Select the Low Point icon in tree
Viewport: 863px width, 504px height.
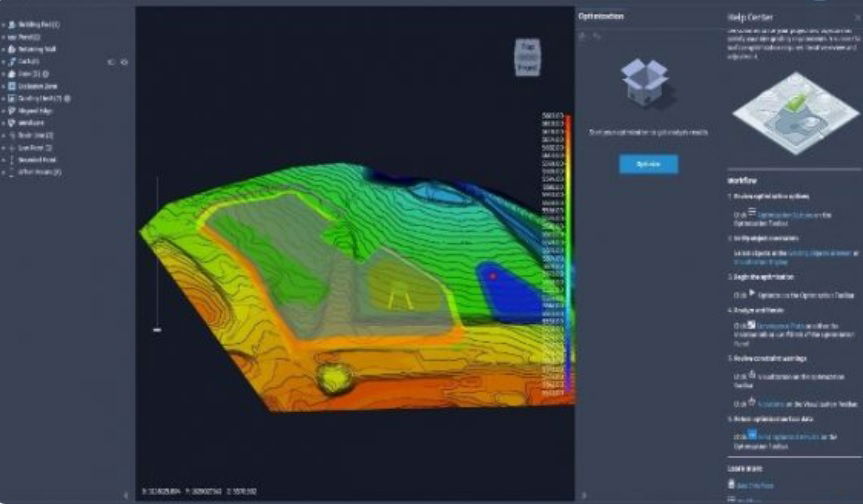[12, 148]
